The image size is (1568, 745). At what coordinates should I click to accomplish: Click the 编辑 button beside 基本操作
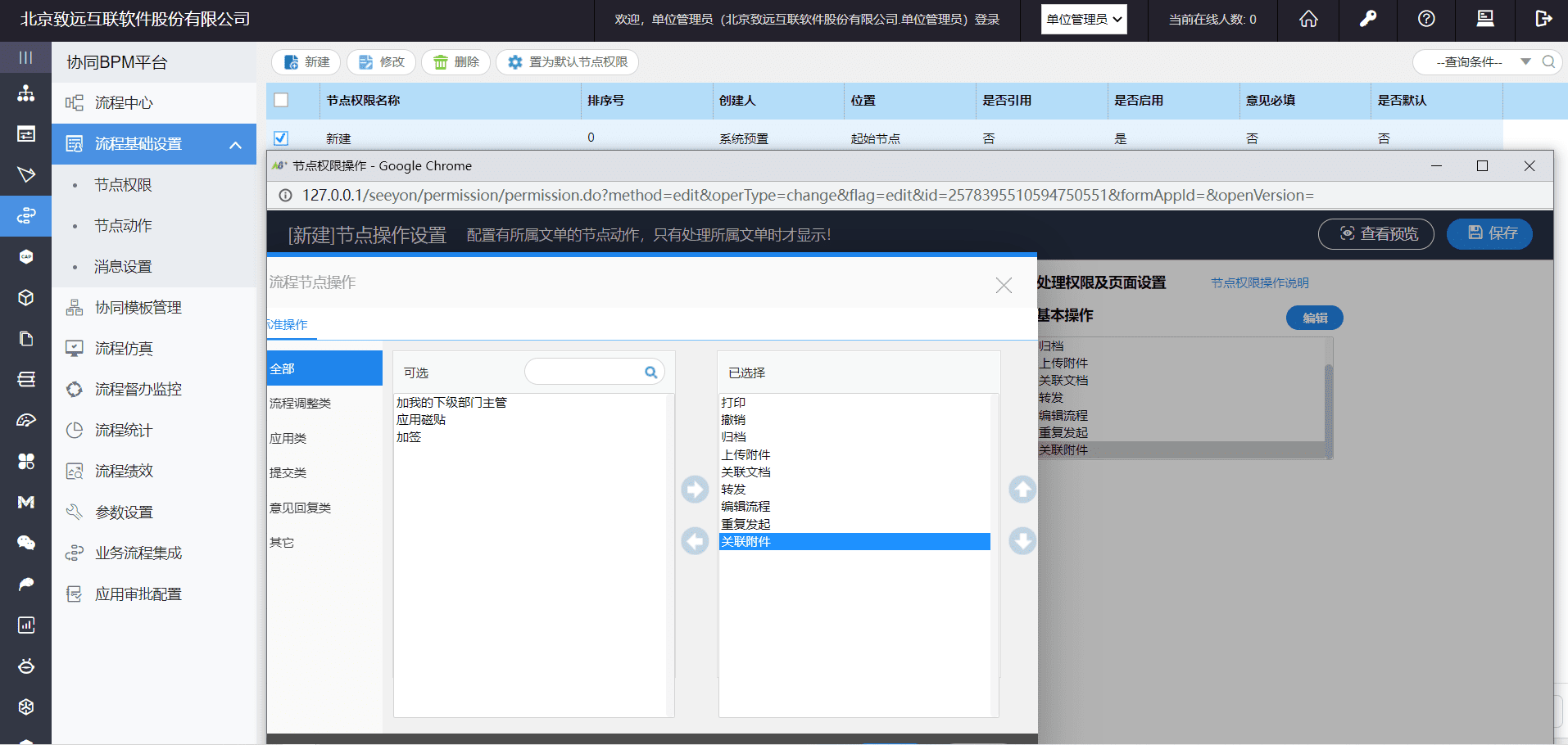(x=1315, y=318)
